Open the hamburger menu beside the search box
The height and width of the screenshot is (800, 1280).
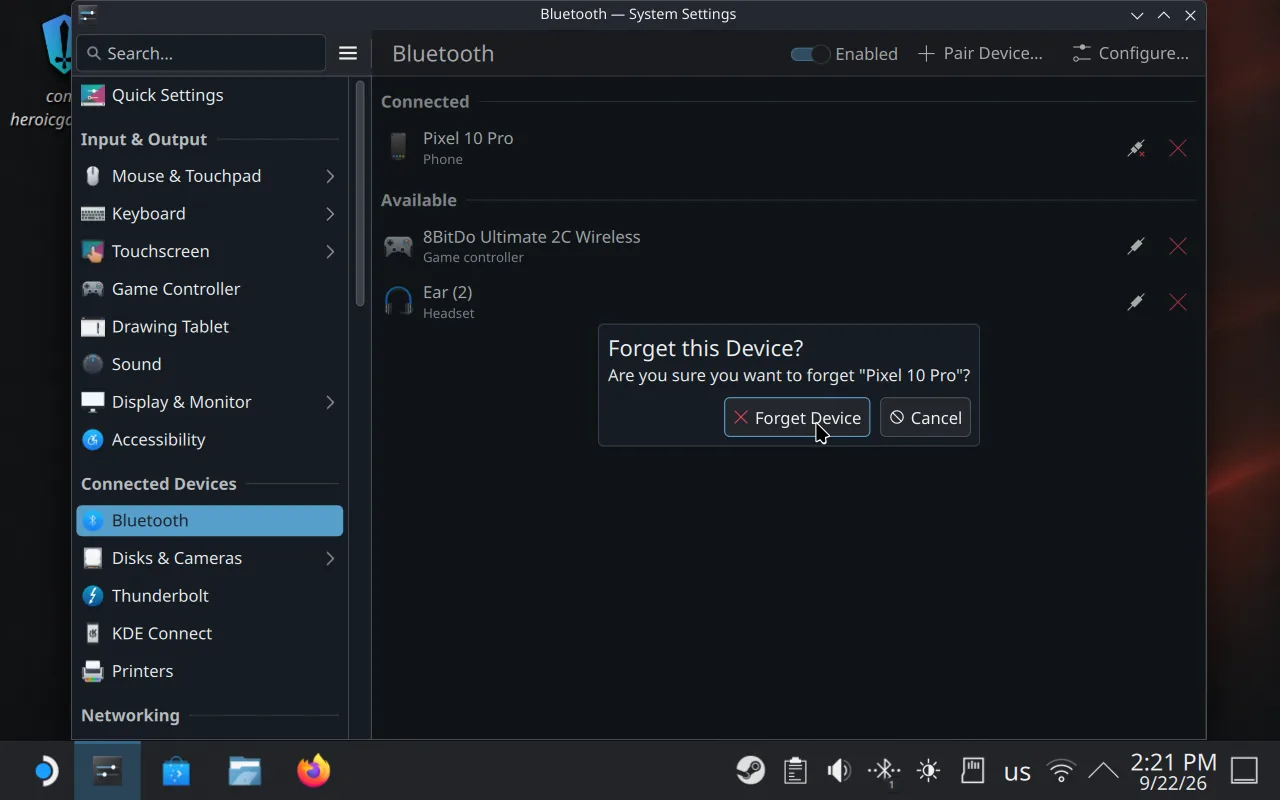click(348, 53)
